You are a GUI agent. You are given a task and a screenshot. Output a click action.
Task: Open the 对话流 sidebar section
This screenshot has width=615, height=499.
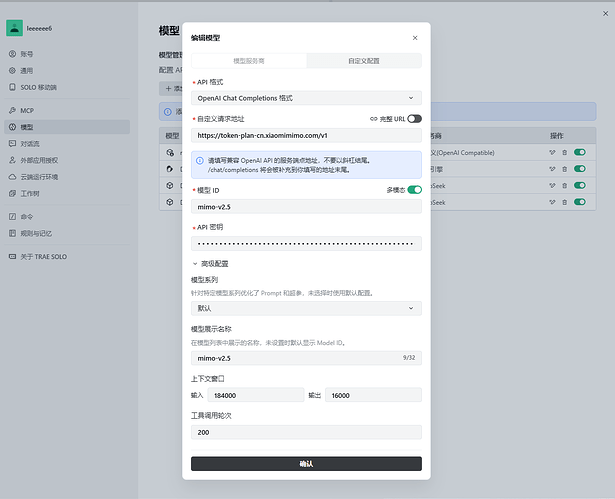(67, 144)
